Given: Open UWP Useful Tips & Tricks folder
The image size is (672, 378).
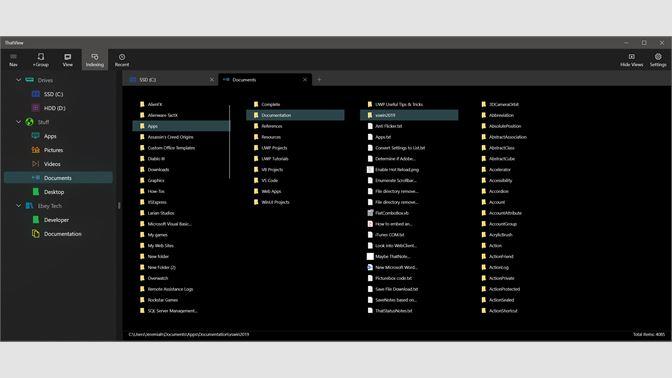Looking at the screenshot, I should pyautogui.click(x=409, y=104).
